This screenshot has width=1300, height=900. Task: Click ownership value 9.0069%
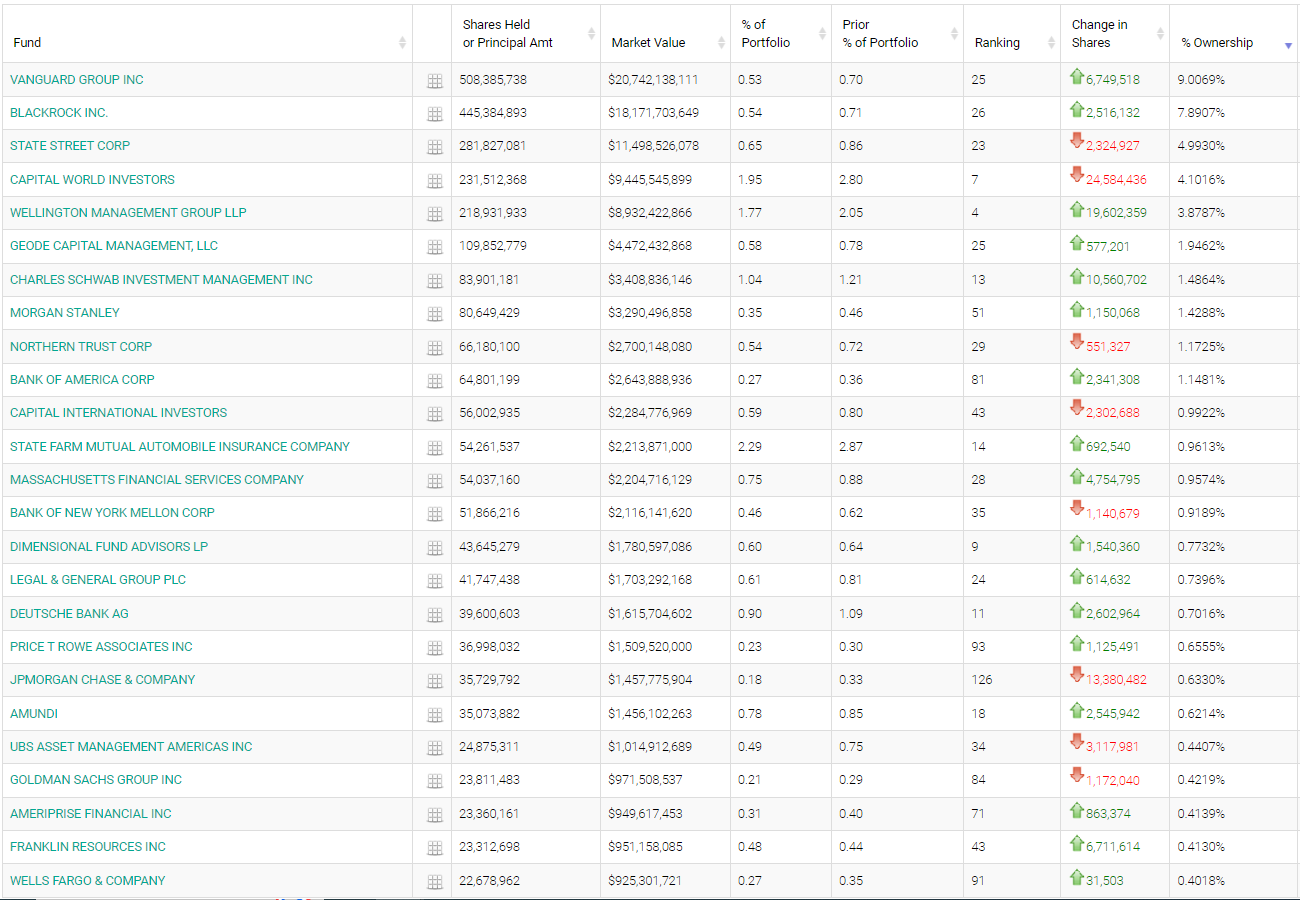click(1203, 80)
